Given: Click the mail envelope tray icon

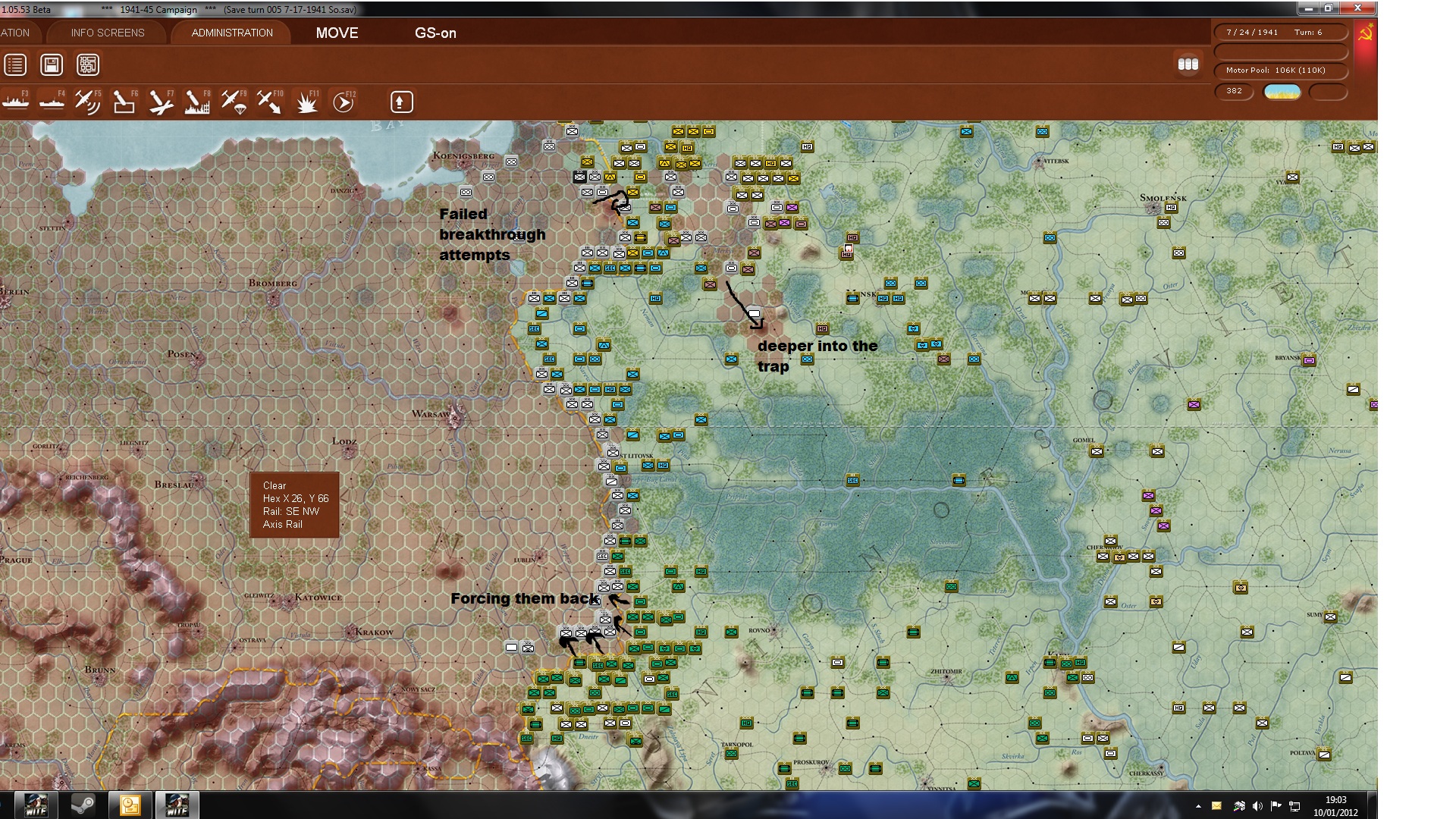Looking at the screenshot, I should click(x=1217, y=806).
